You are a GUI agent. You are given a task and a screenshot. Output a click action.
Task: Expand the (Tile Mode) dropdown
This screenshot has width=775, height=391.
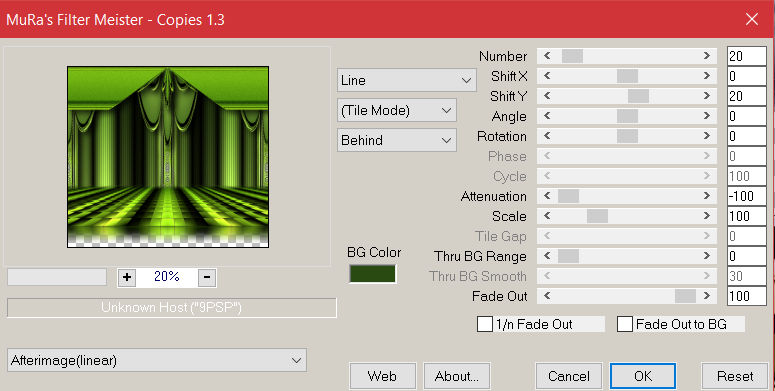point(397,110)
